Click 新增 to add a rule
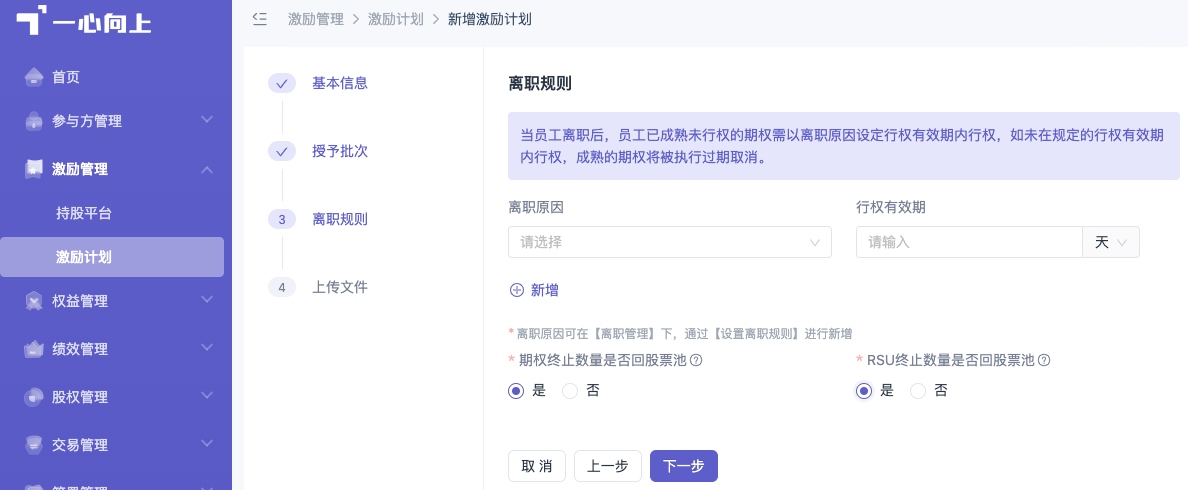The height and width of the screenshot is (490, 1188). (545, 290)
